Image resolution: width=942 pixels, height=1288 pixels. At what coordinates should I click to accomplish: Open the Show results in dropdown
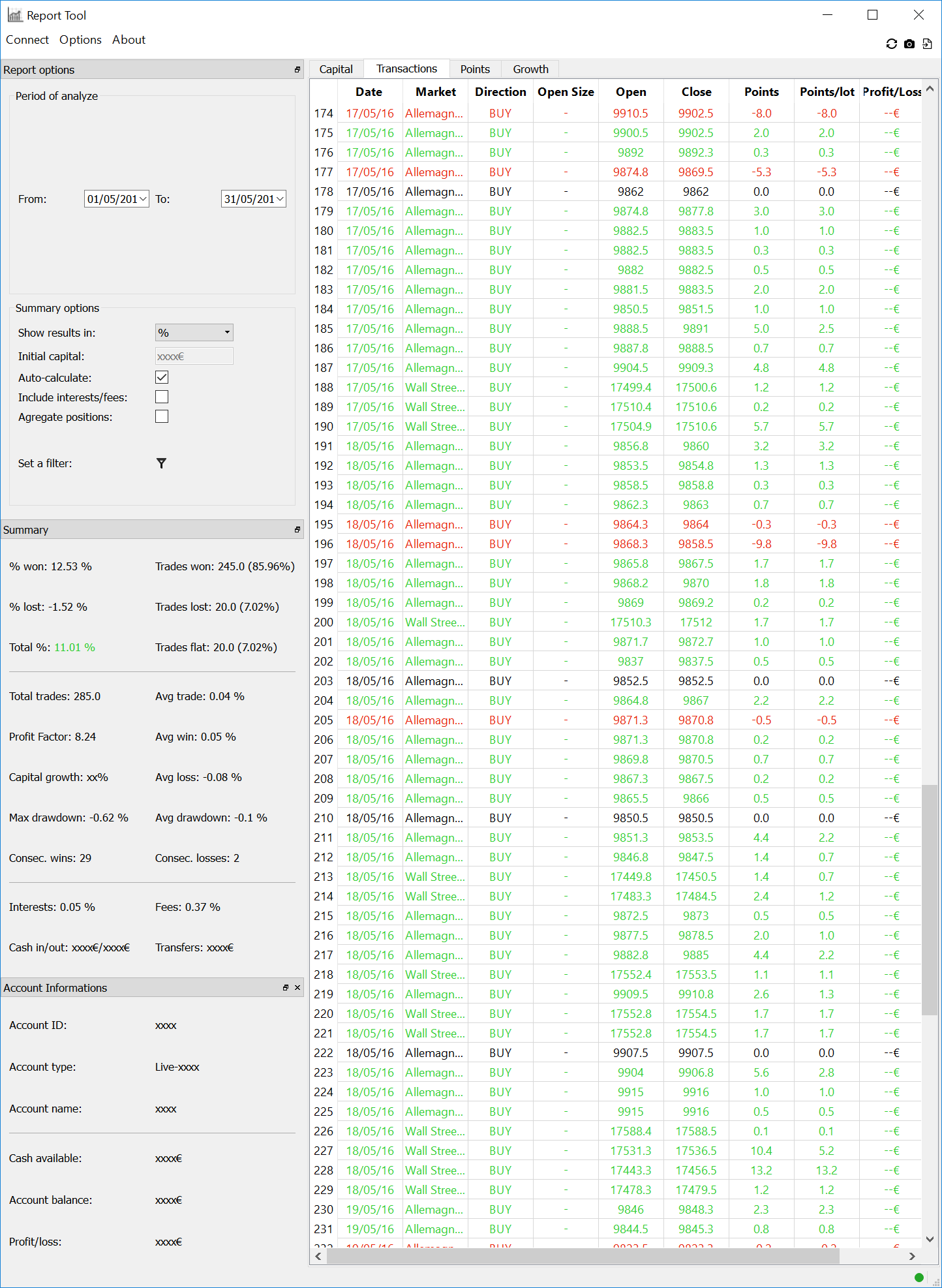pos(194,333)
